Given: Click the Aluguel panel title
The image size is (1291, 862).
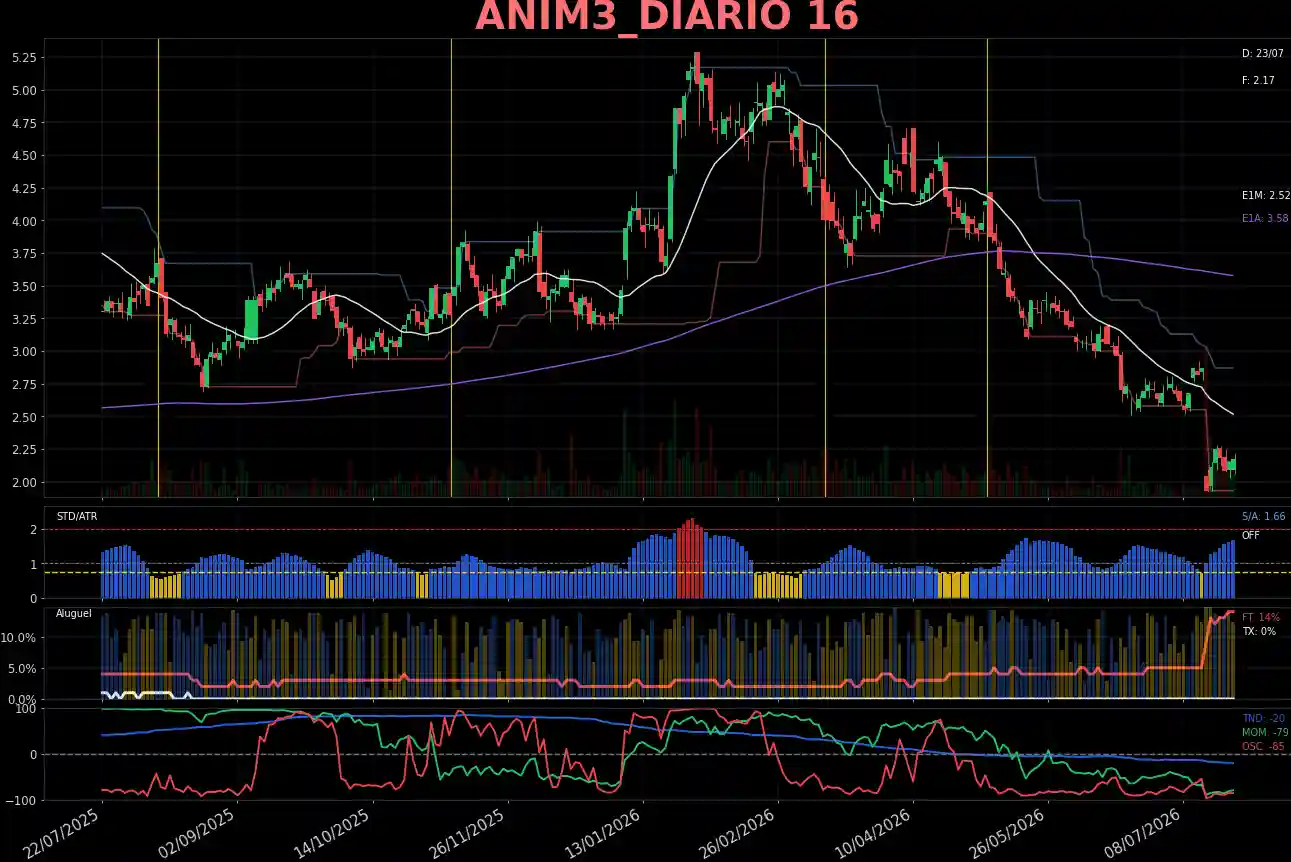Looking at the screenshot, I should pyautogui.click(x=73, y=613).
